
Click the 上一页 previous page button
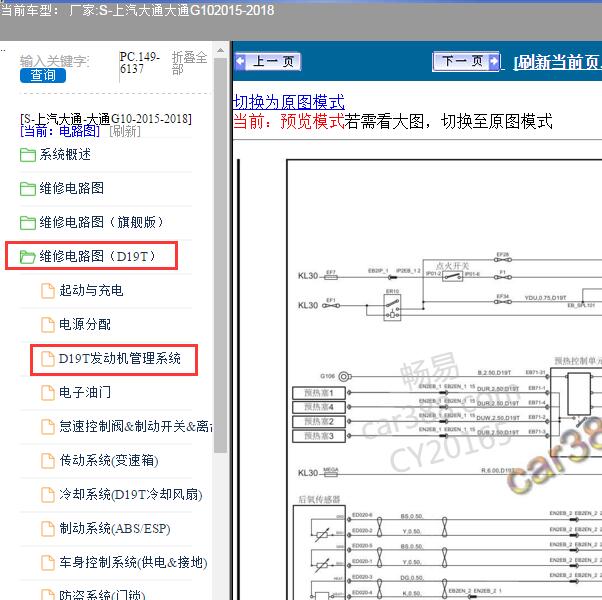click(x=268, y=61)
